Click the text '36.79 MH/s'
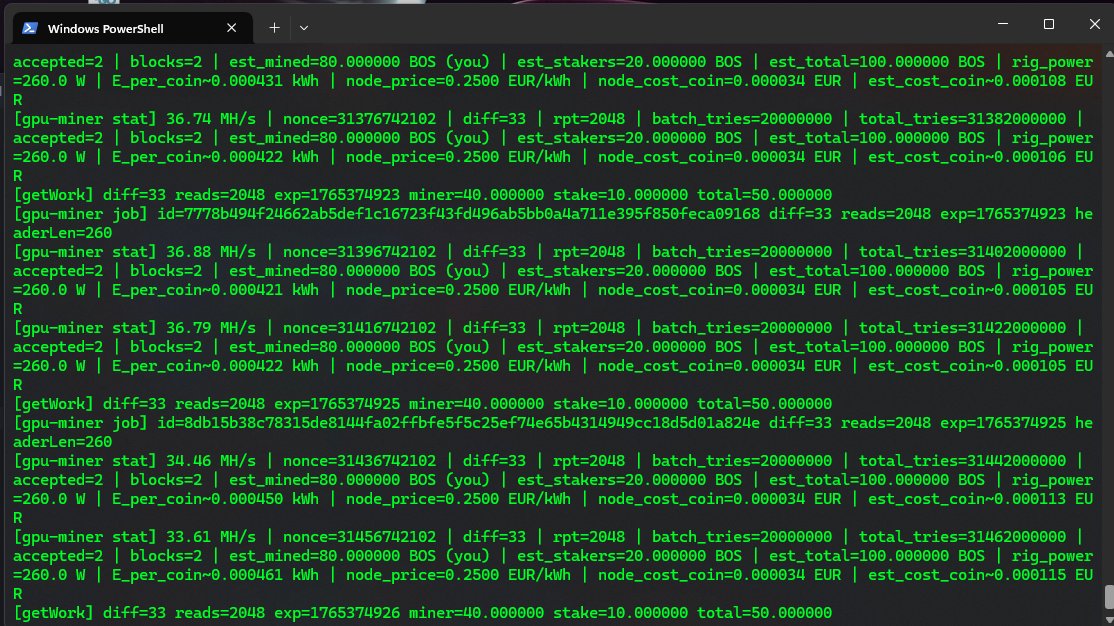Screen dimensions: 1114x626 coord(211,328)
